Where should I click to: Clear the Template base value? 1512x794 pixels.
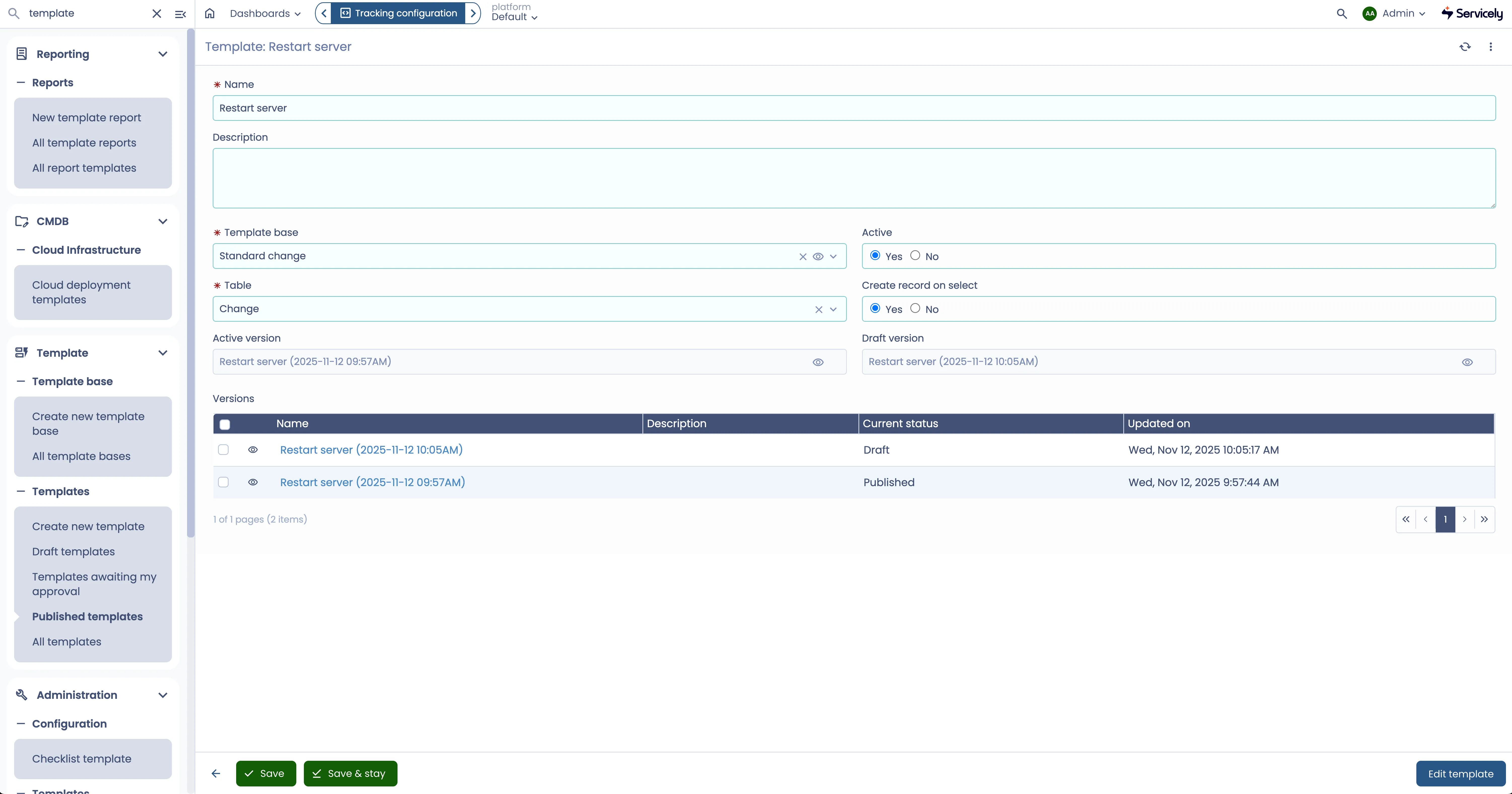[803, 257]
